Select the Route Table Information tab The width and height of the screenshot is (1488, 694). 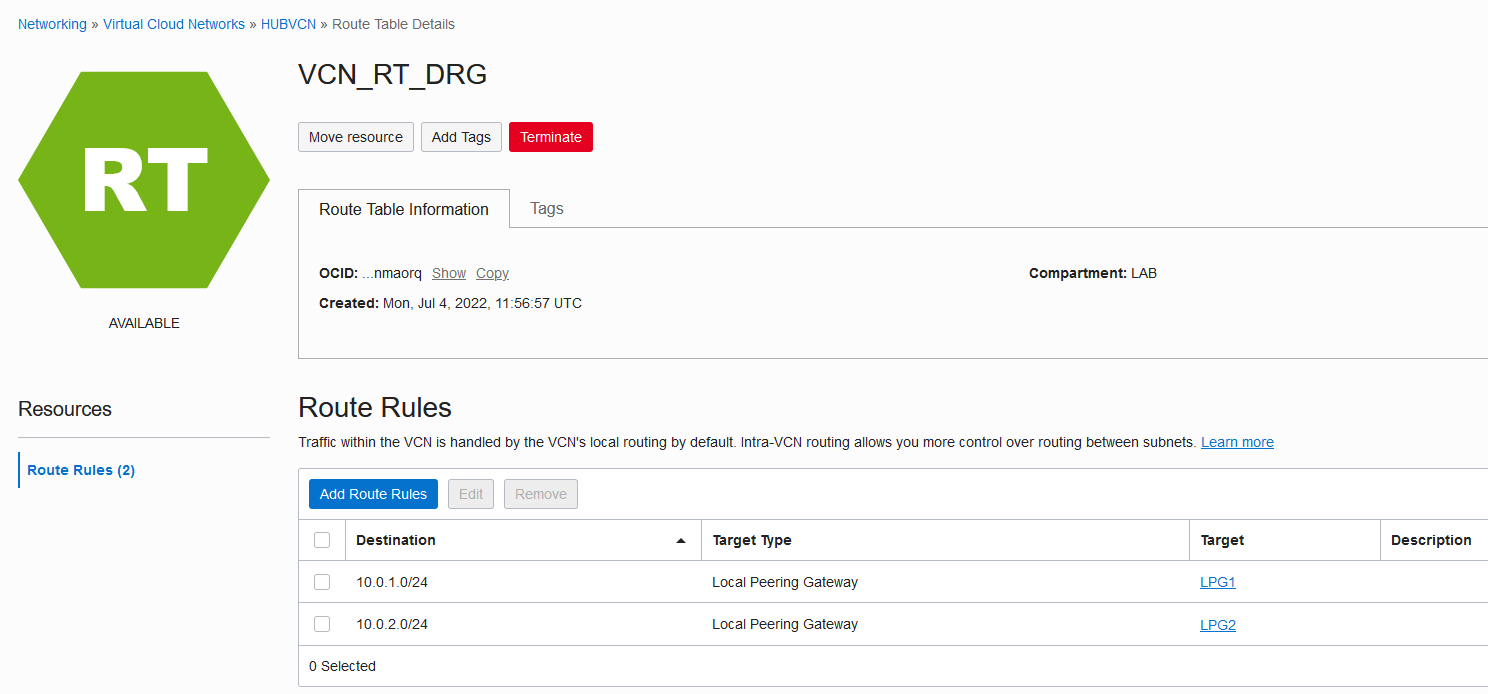(404, 209)
